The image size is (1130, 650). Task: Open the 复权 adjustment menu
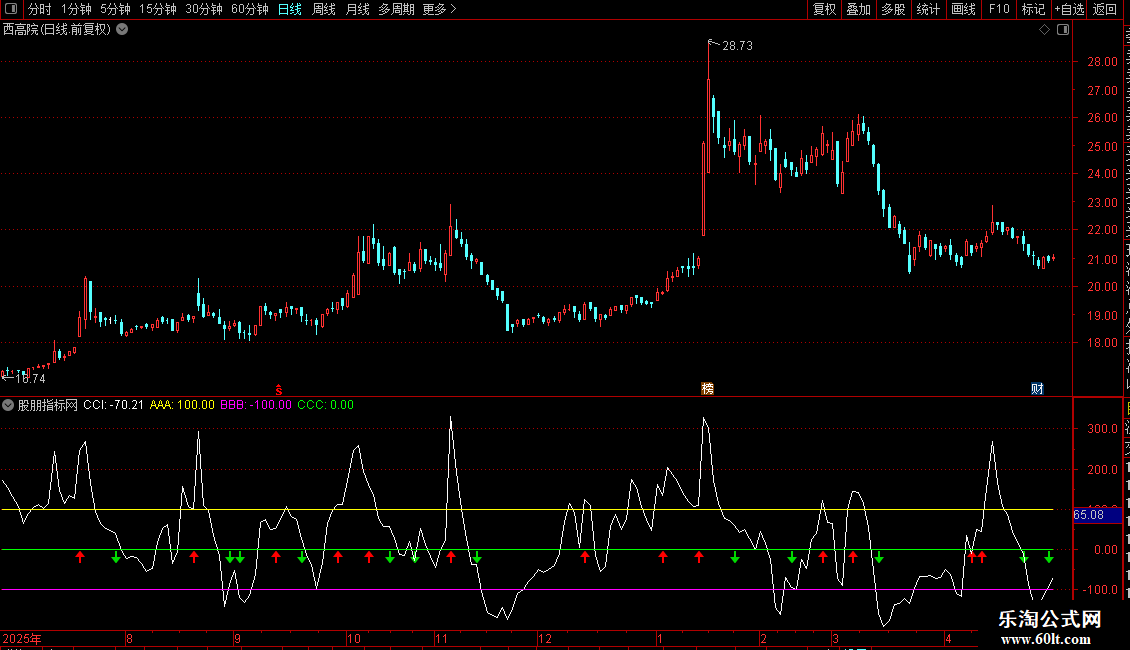coord(824,9)
